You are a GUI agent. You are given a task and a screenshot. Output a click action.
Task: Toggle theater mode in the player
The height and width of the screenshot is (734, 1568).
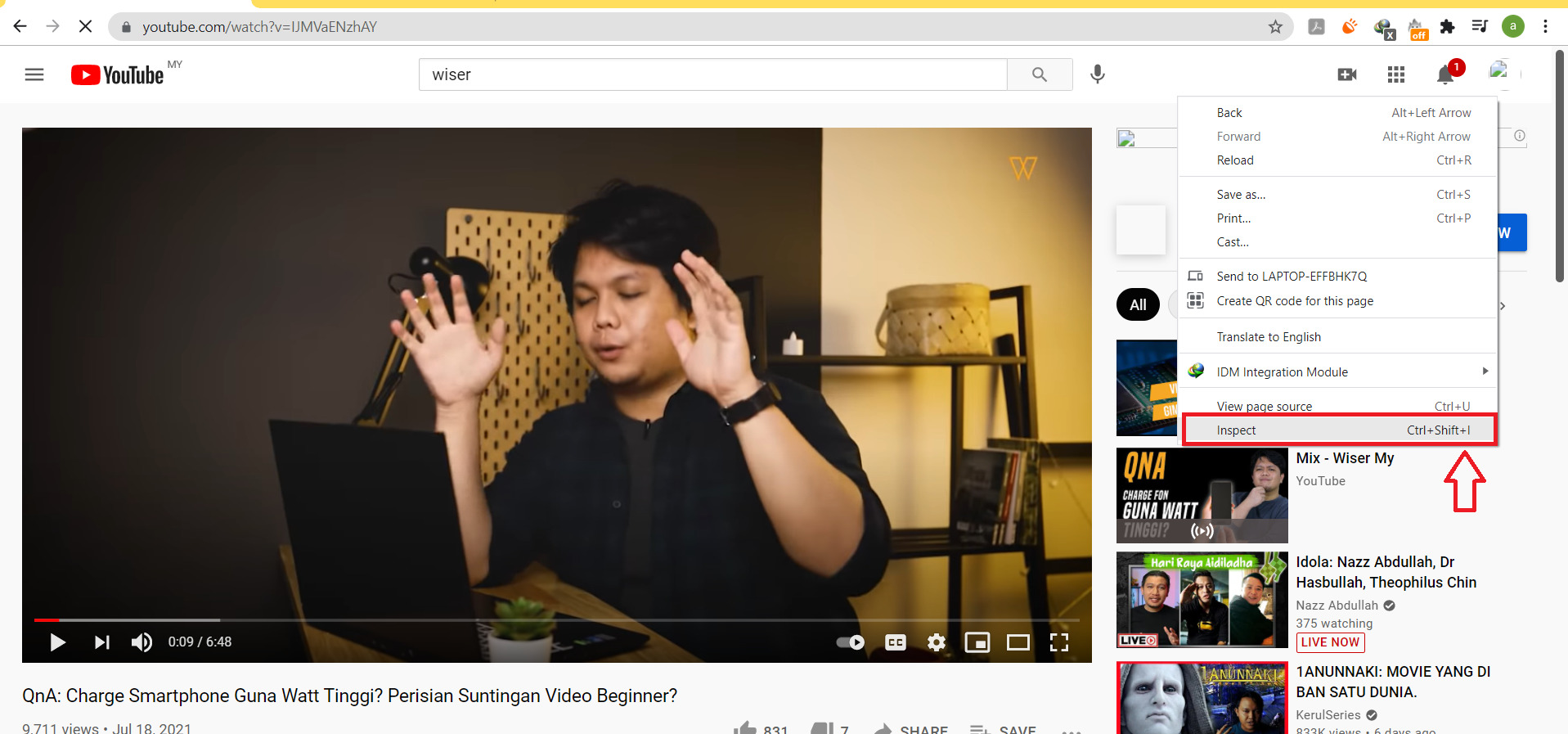[1018, 642]
